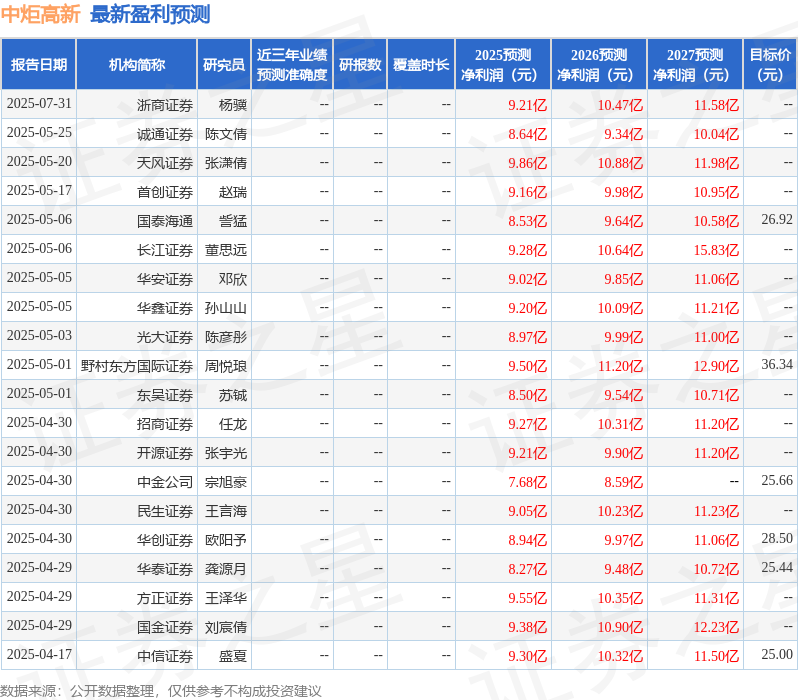Click the 研报数 column header
Viewport: 798px width, 700px height.
pos(360,64)
